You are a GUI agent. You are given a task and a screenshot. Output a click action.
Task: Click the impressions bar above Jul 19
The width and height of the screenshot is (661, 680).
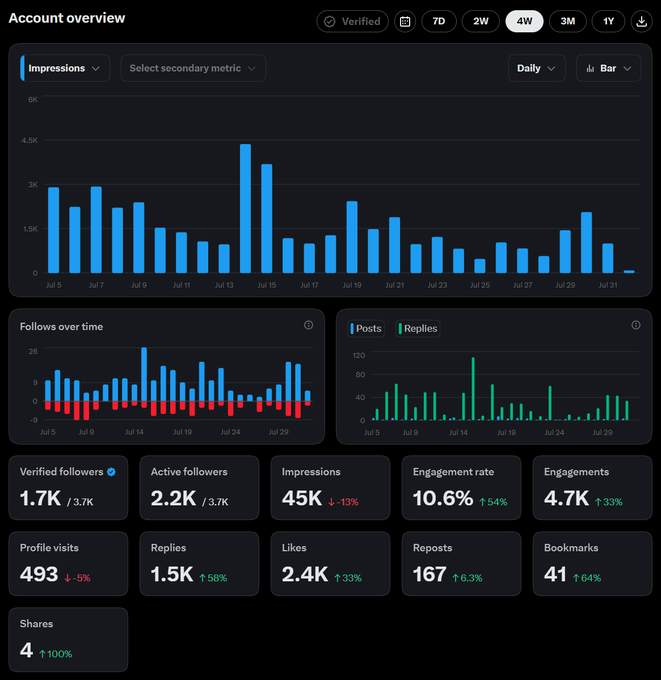pyautogui.click(x=352, y=237)
